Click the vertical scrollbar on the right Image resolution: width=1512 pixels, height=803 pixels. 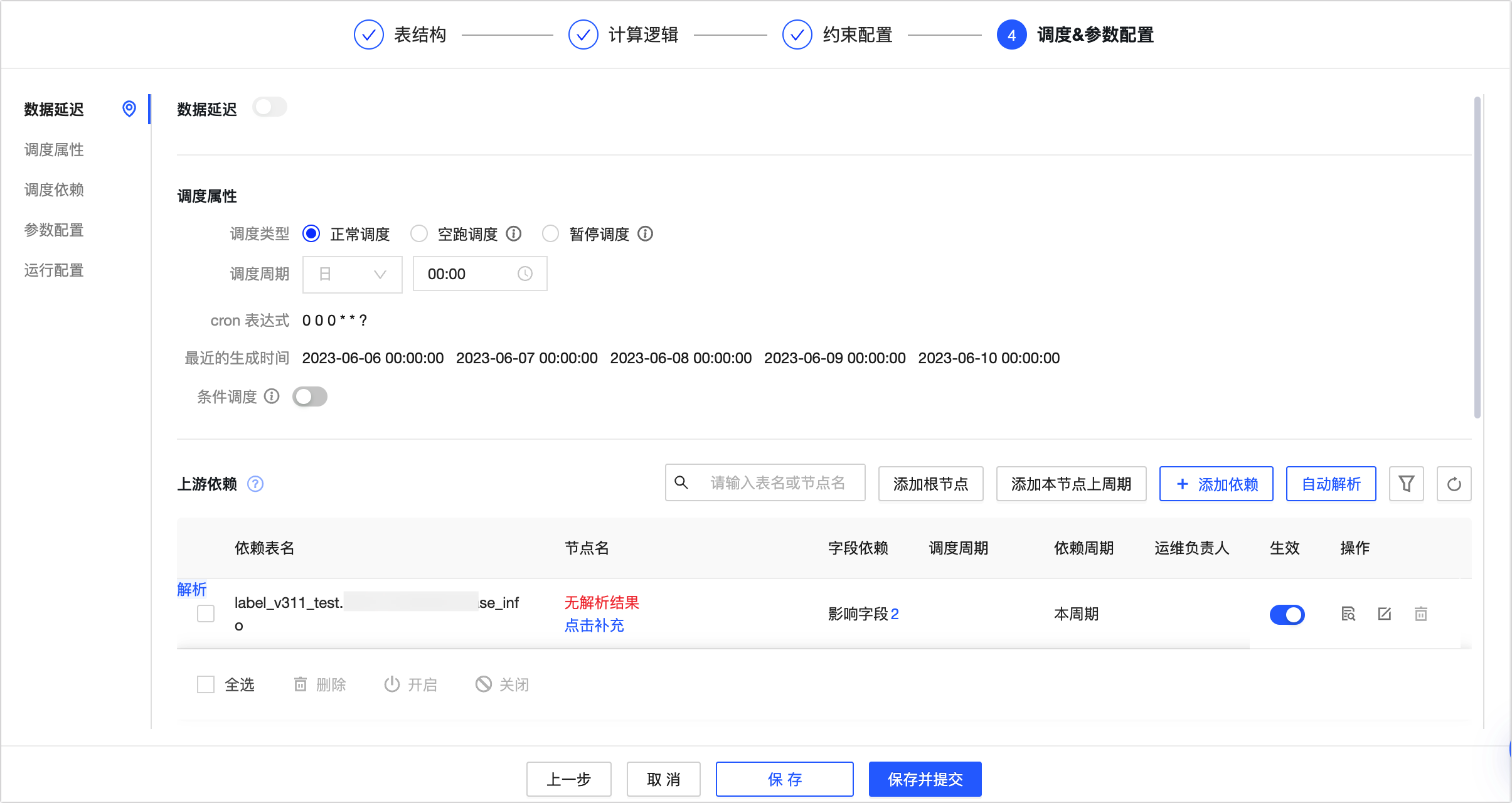(x=1477, y=257)
